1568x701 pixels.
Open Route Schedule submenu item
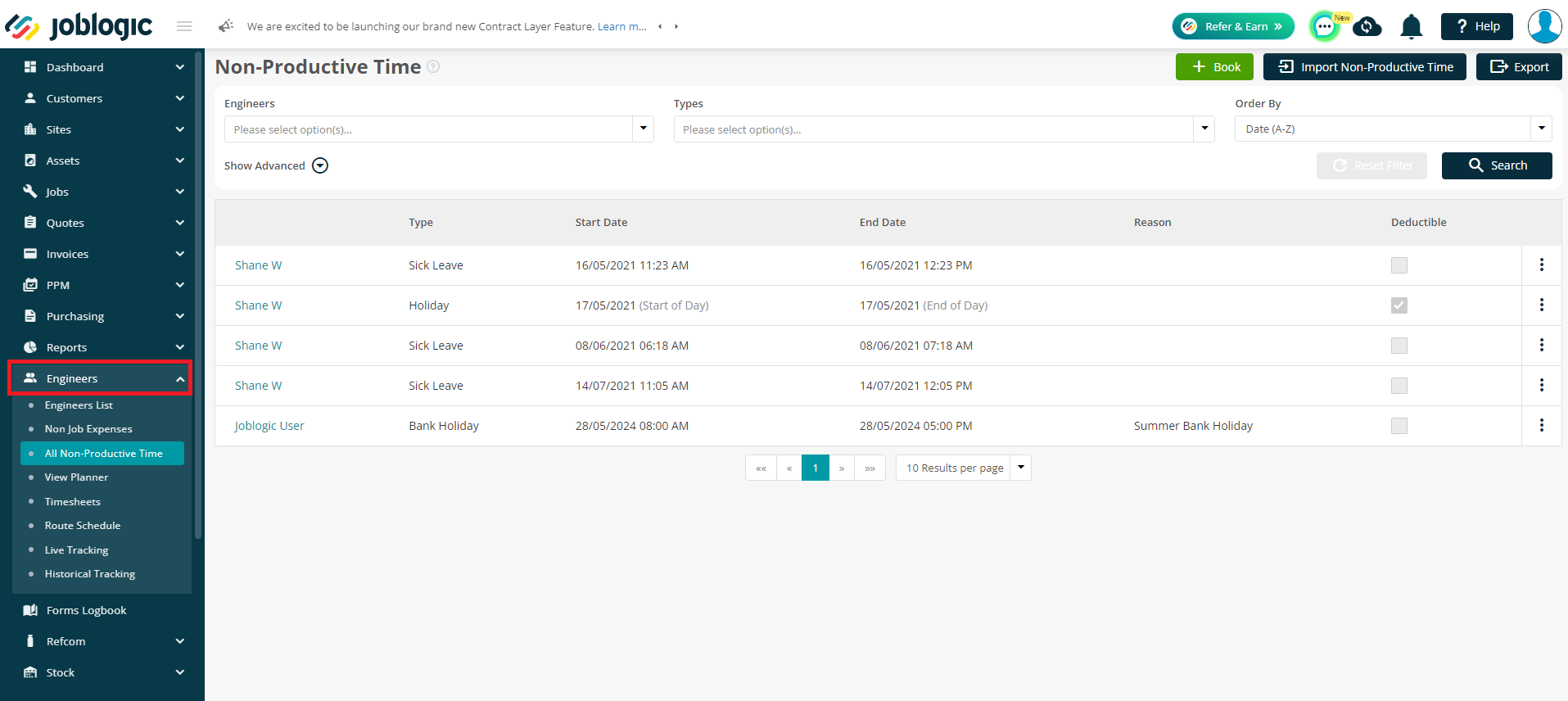click(x=83, y=526)
